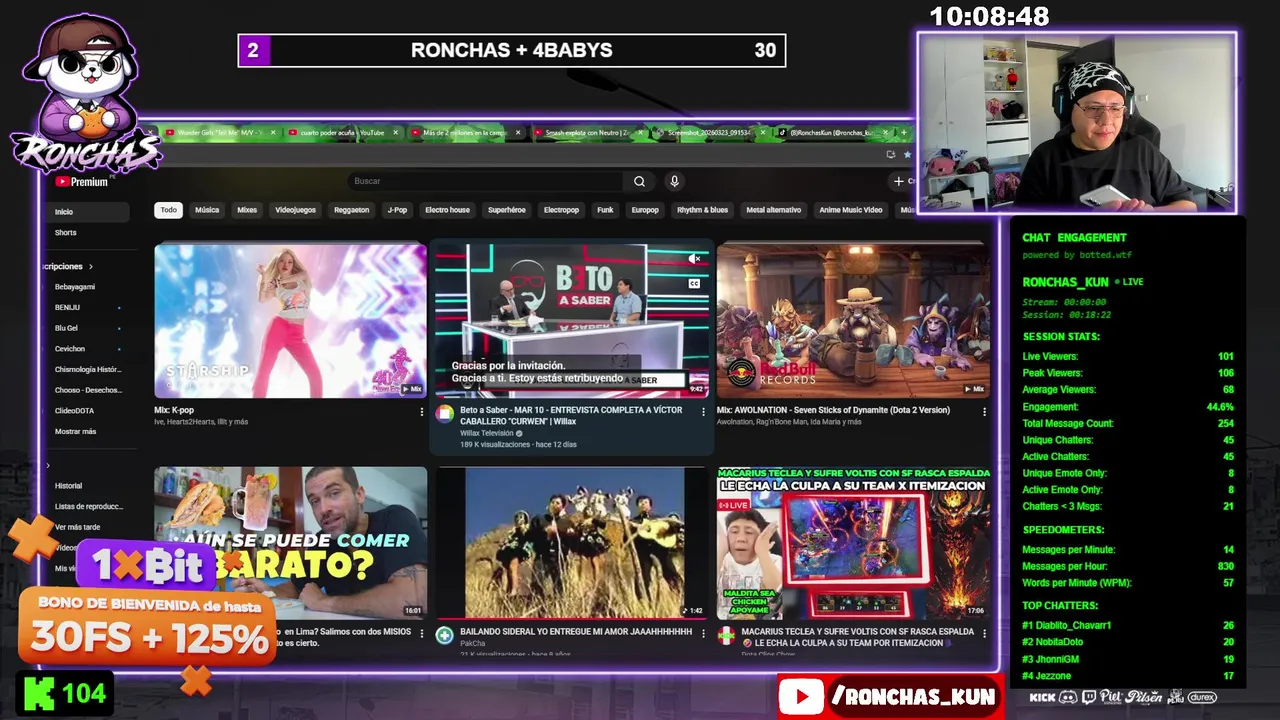Open options menu for Lima food video
This screenshot has width=1280, height=720.
[x=421, y=633]
